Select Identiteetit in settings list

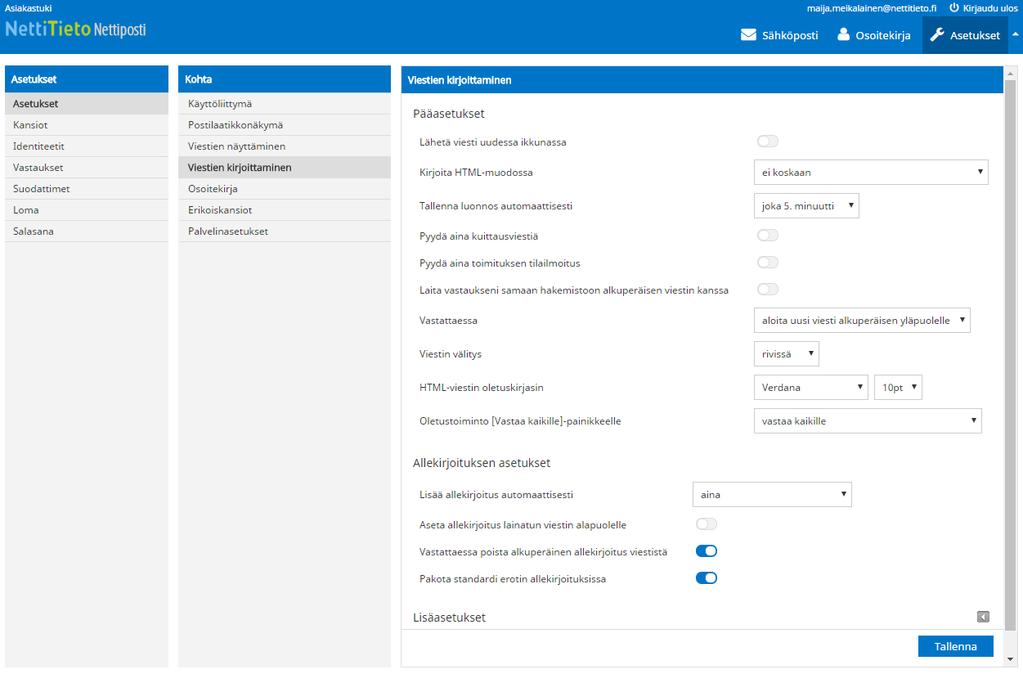(86, 146)
